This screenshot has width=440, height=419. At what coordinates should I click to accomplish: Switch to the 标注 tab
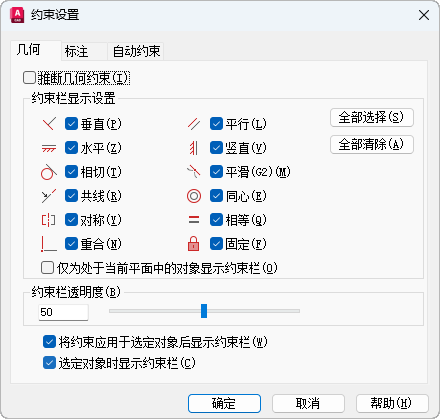(76, 52)
